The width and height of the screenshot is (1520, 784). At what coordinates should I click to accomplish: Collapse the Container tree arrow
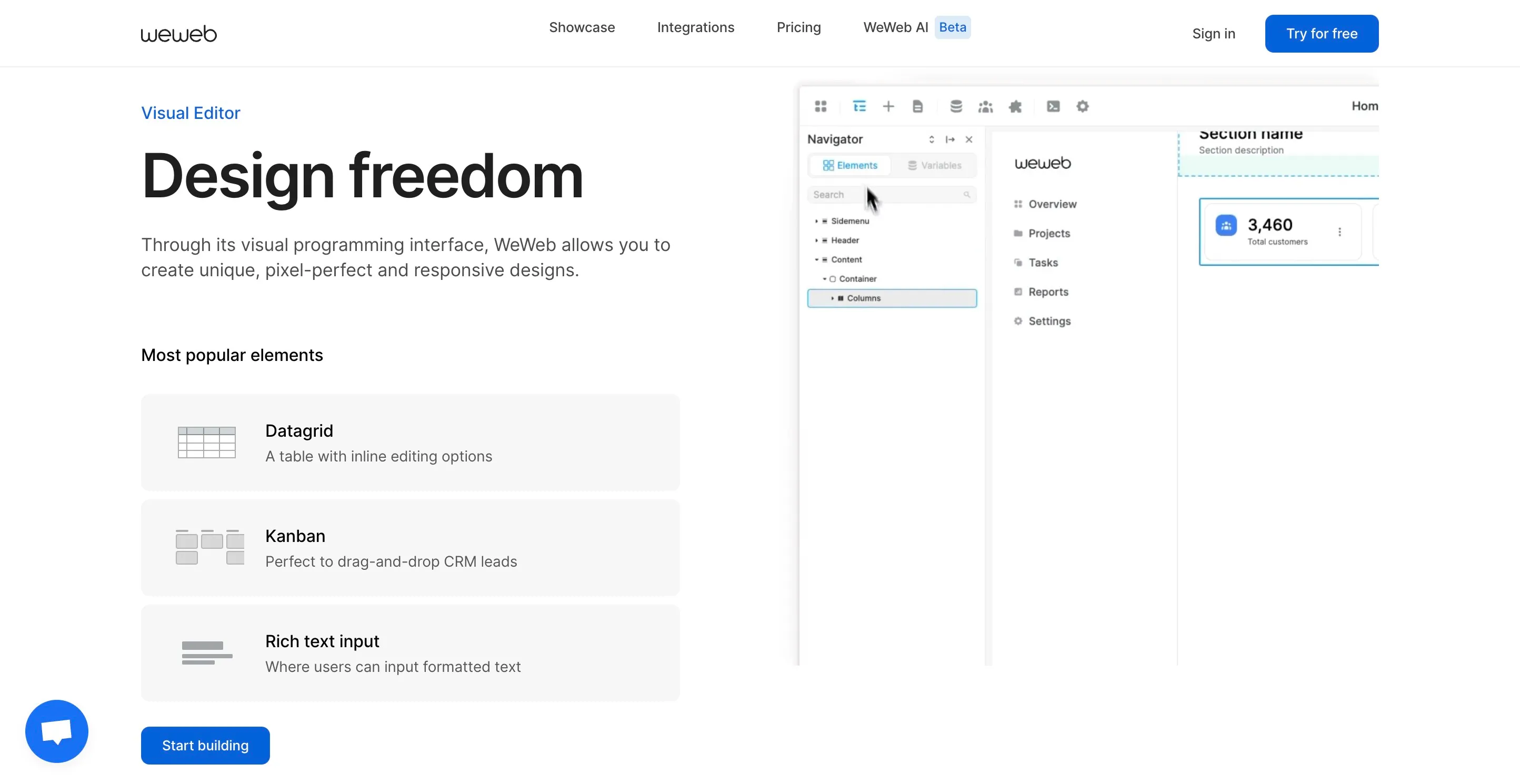click(824, 279)
